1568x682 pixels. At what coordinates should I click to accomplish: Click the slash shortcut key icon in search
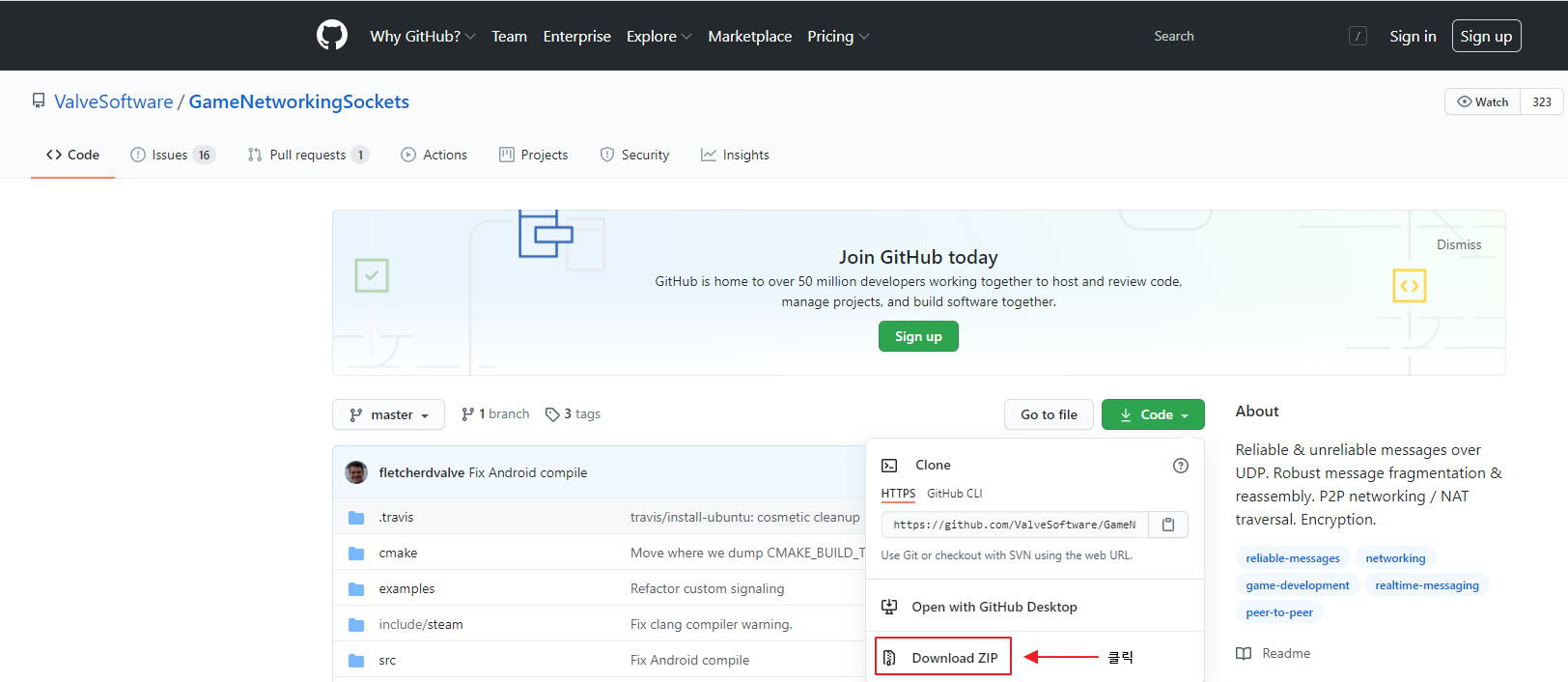(1358, 37)
